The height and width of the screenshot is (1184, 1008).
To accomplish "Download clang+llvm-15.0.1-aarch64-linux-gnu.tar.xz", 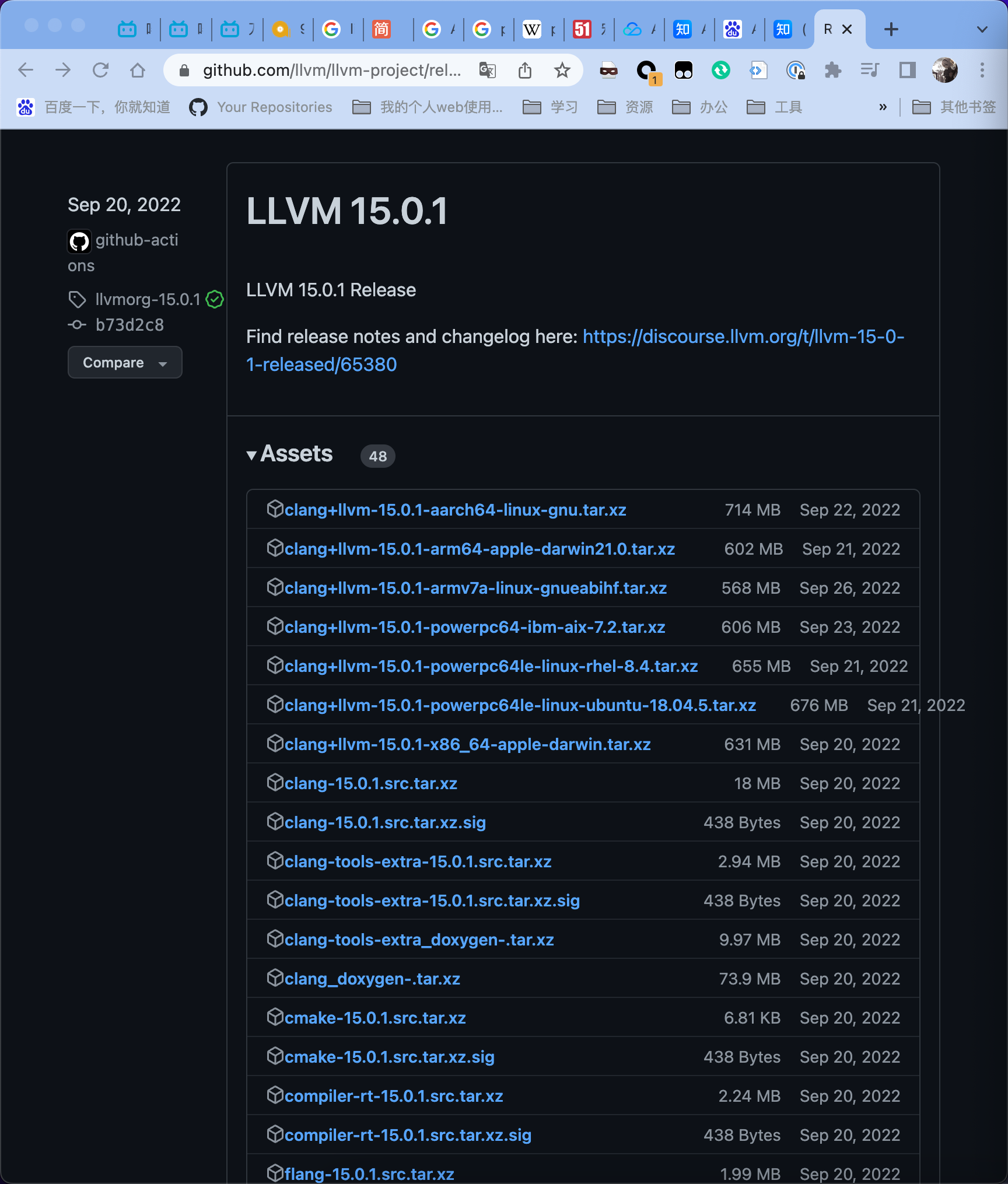I will [454, 509].
